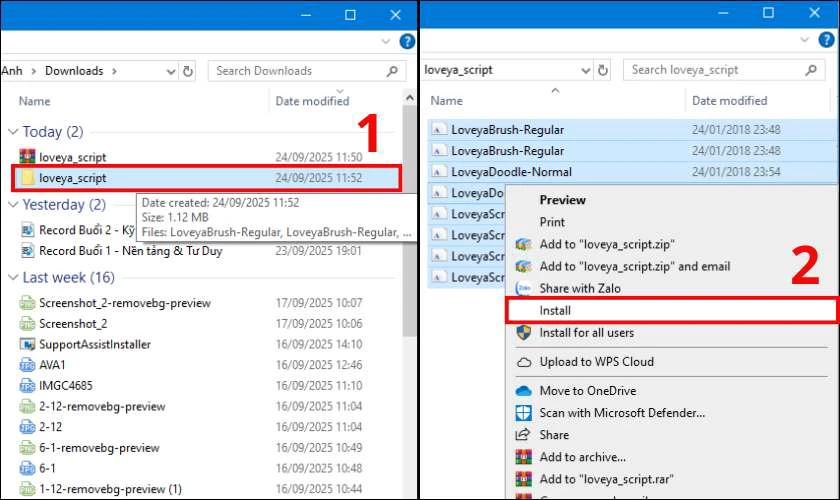Sort loveya_script by Name column header
This screenshot has width=840, height=500.
[x=446, y=100]
